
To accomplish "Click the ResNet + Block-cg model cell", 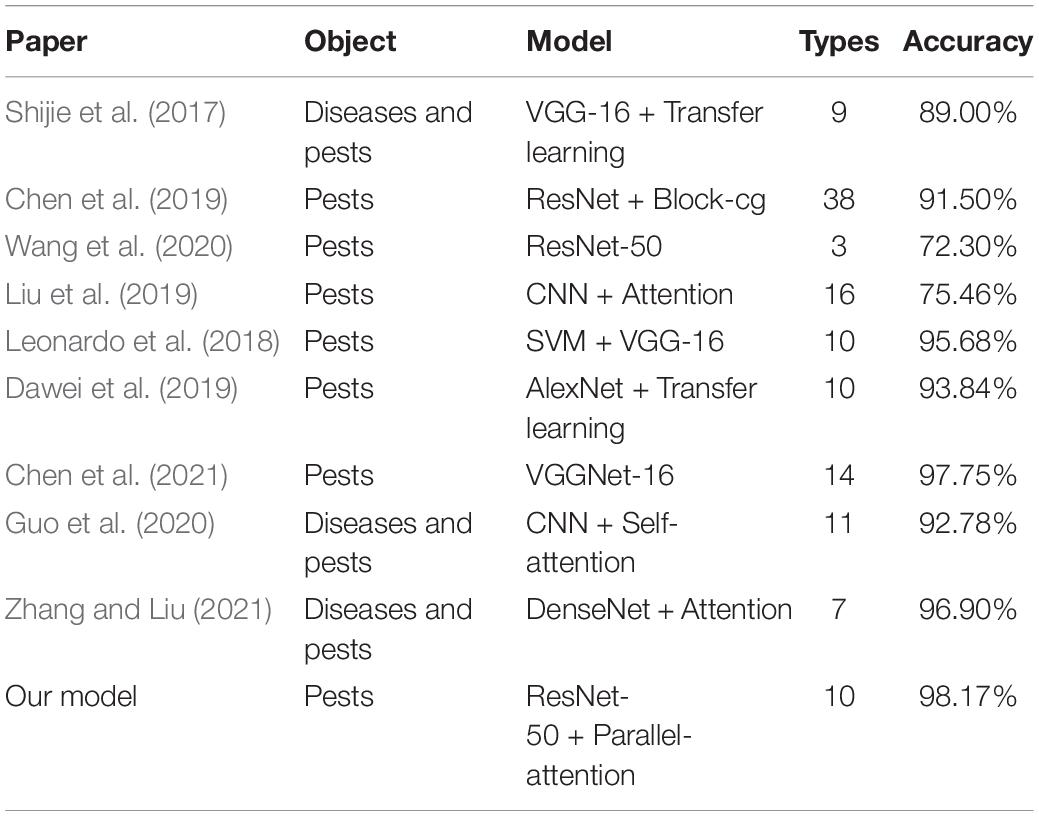I will [x=646, y=200].
